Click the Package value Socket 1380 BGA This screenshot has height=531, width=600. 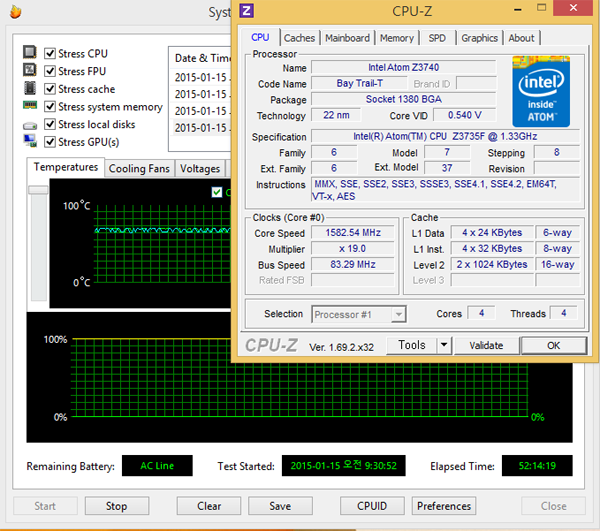tap(404, 99)
